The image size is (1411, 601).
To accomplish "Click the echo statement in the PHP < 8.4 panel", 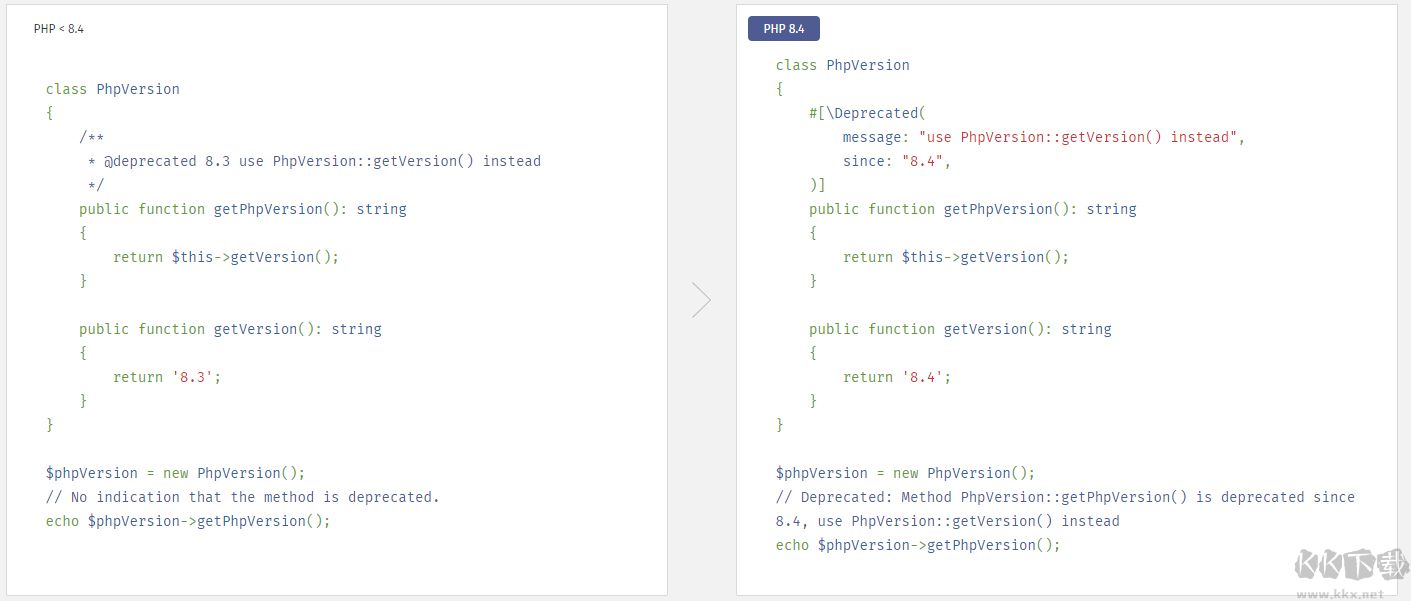I will coord(187,521).
